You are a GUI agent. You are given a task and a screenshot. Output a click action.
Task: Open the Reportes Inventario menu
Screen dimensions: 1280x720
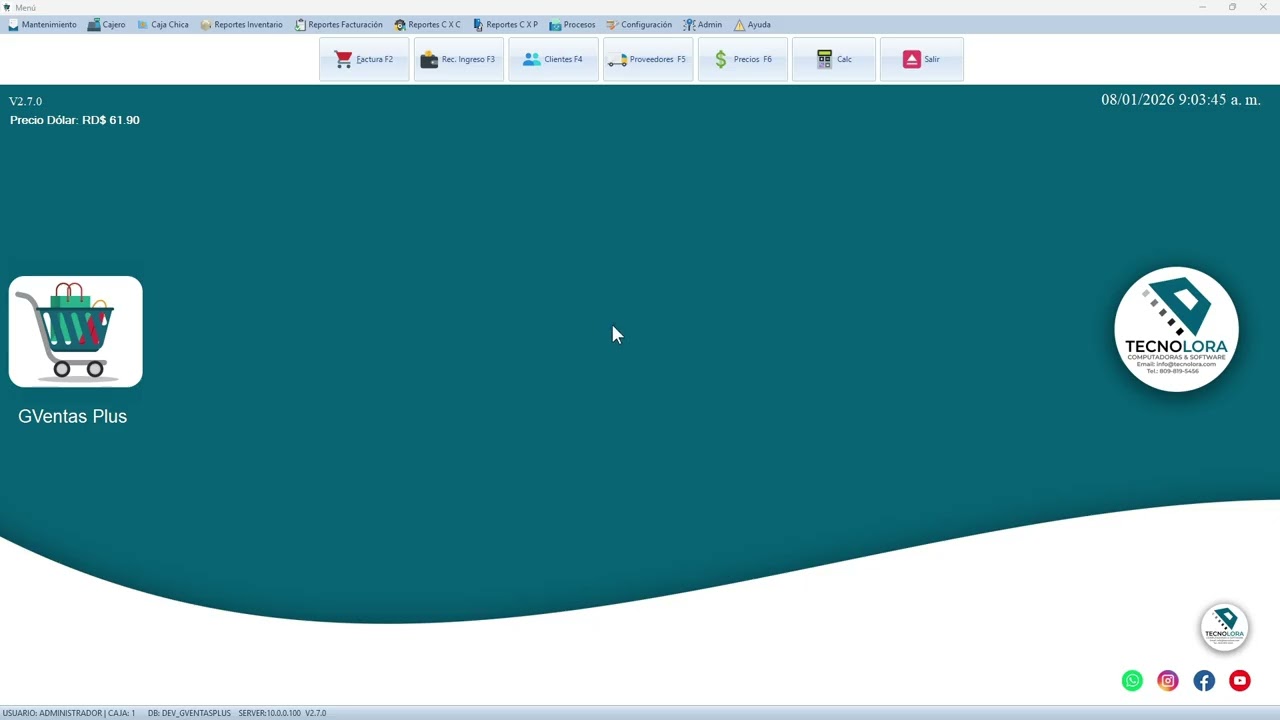coord(241,25)
